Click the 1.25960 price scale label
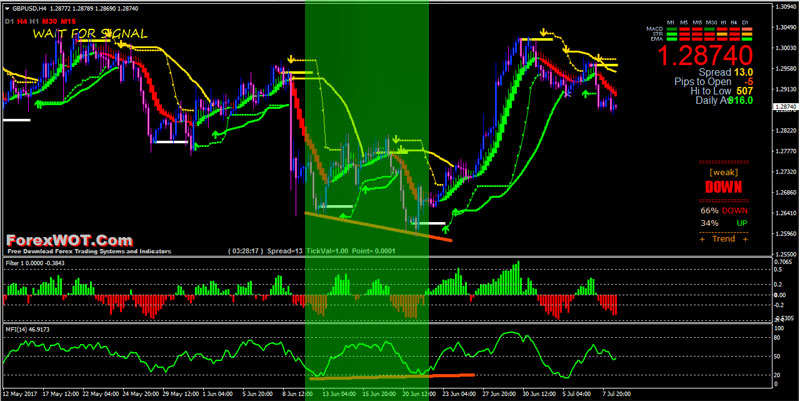Image resolution: width=800 pixels, height=401 pixels. pos(786,234)
